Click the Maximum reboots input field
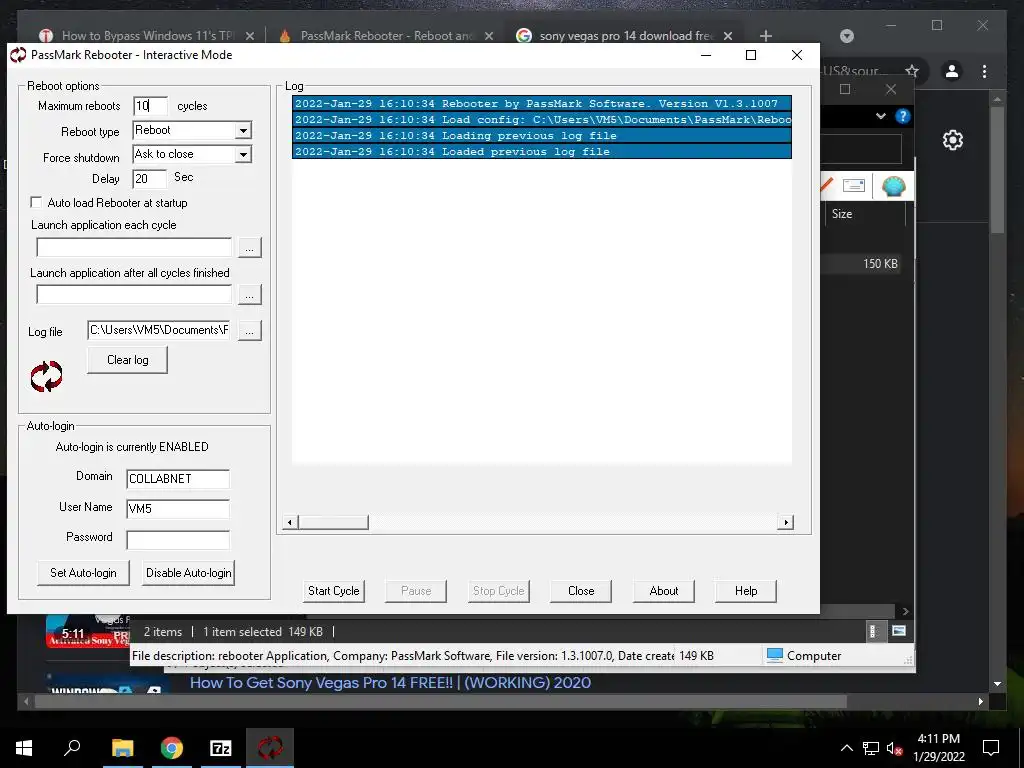The image size is (1024, 768). [150, 106]
